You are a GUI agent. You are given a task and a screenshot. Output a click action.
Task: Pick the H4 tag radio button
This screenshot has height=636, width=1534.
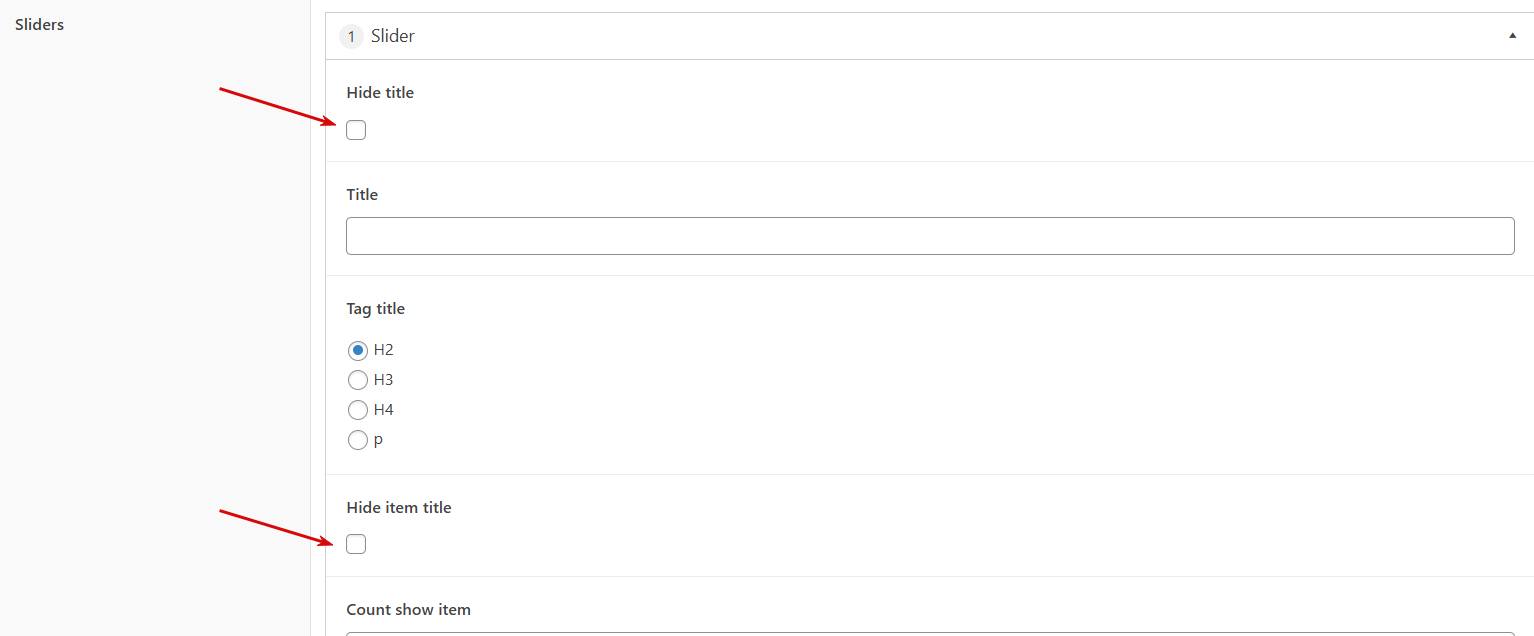click(357, 410)
